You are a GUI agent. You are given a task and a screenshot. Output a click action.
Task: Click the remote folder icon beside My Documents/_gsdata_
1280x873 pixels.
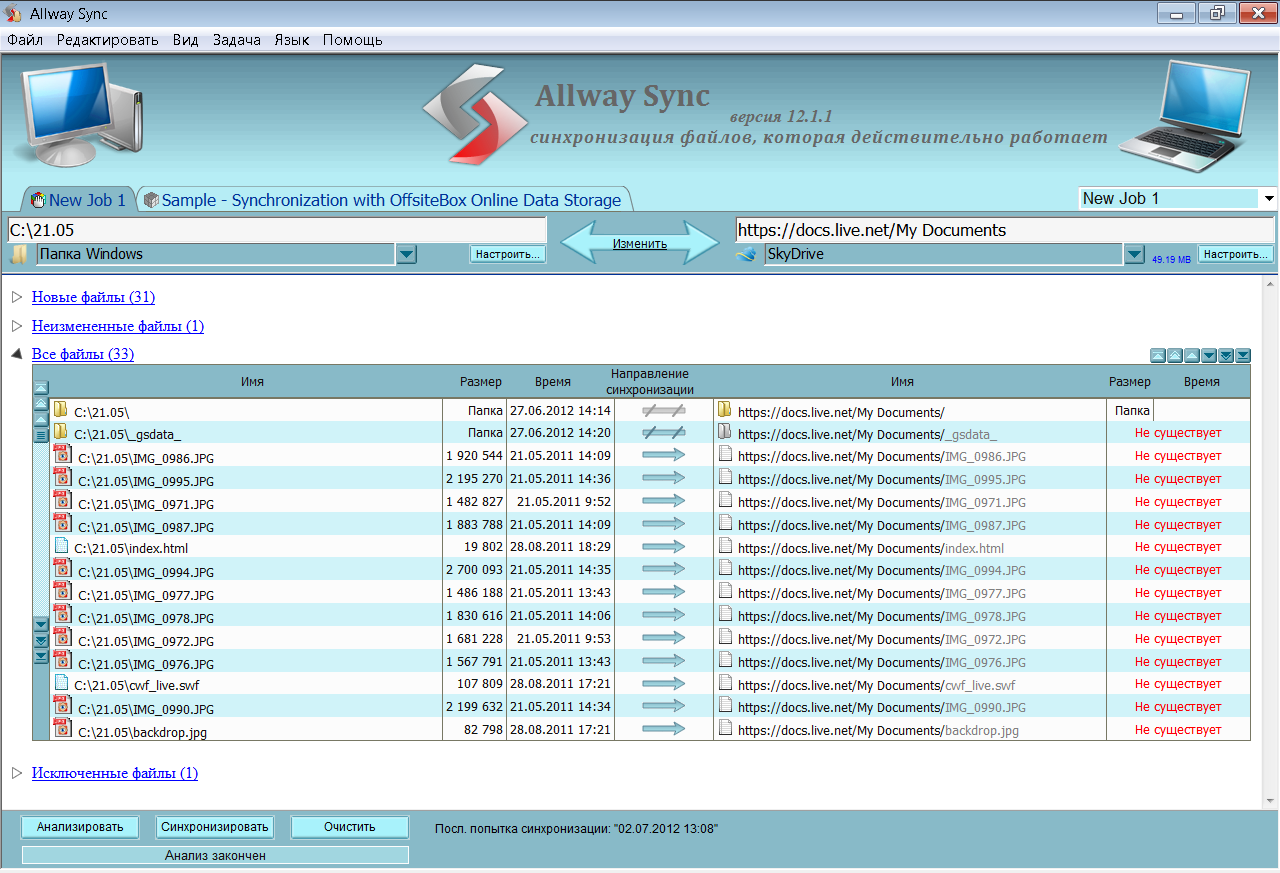[x=725, y=432]
